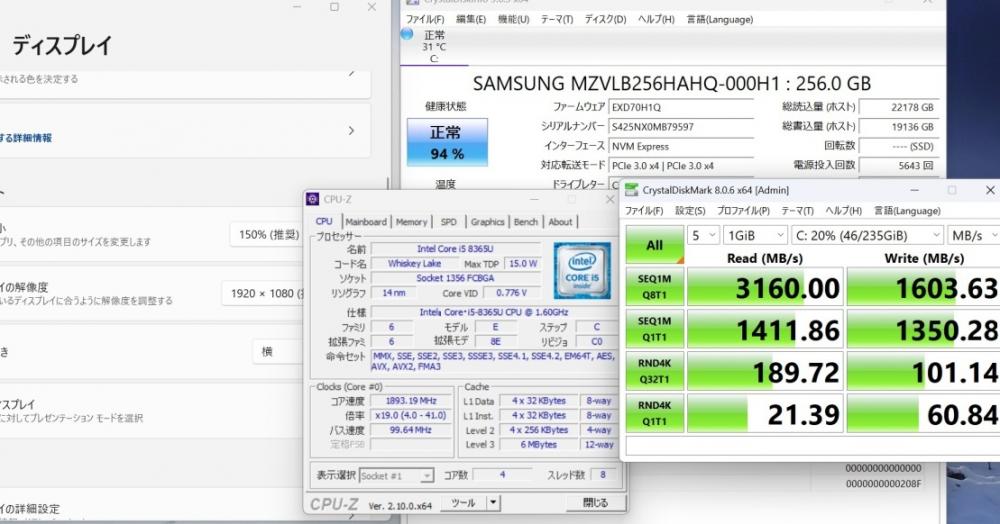Screen dimensions: 1000x524
Task: Click the Intel Core i5 8365U name field
Action: point(455,249)
